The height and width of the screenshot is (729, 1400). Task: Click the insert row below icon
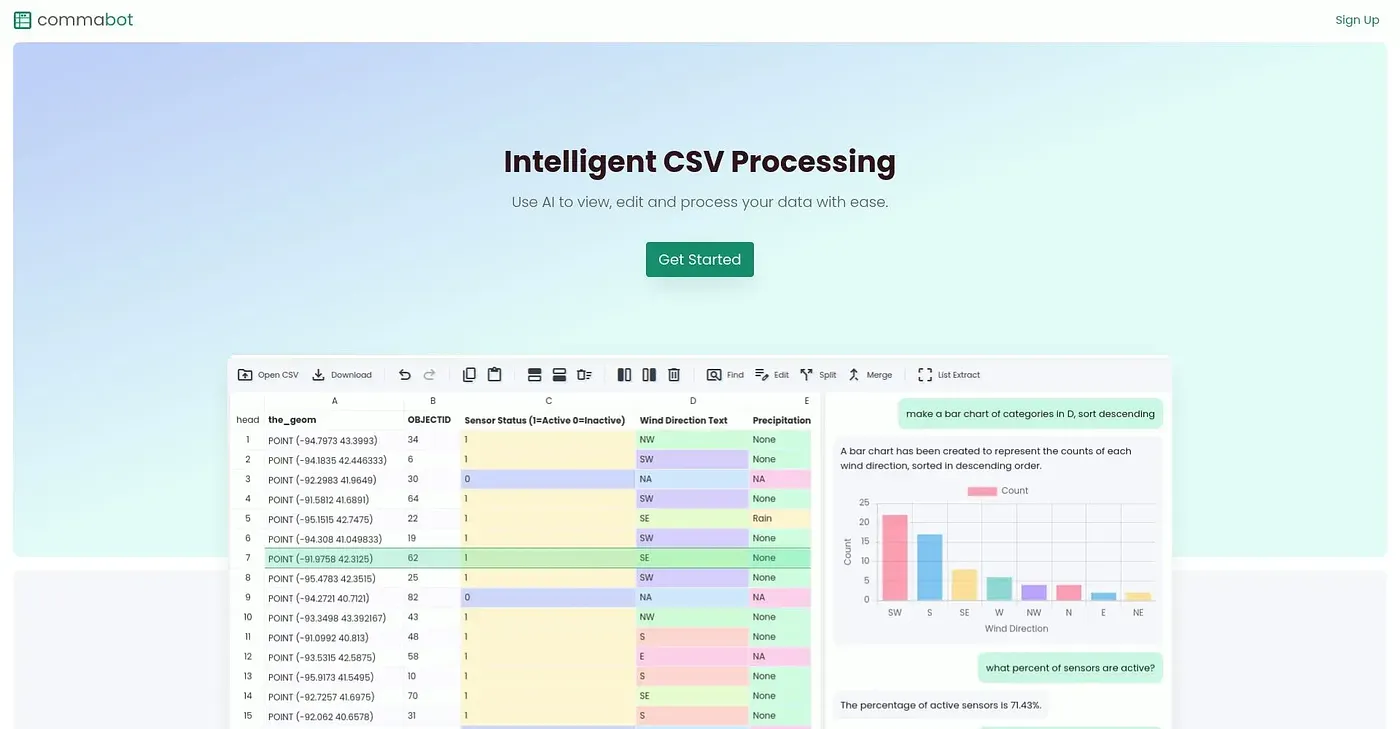[559, 375]
